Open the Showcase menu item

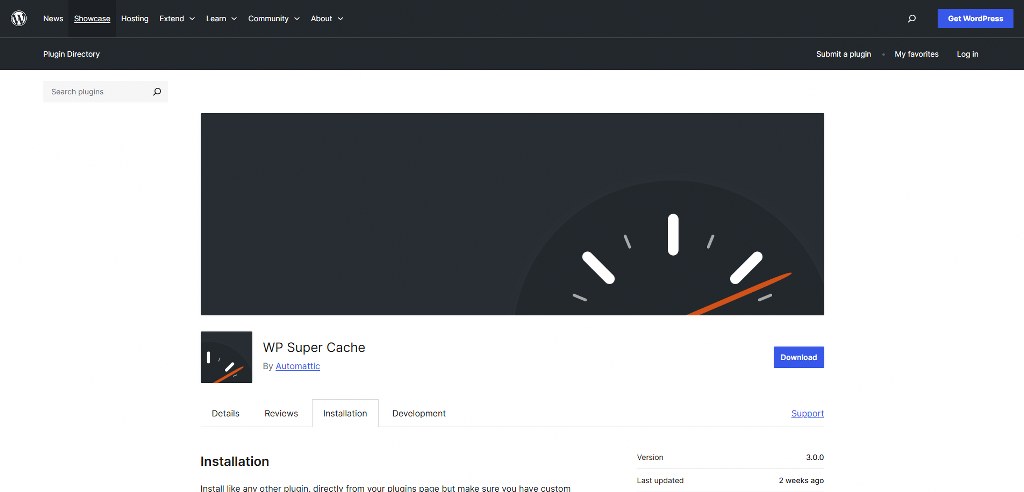[92, 19]
